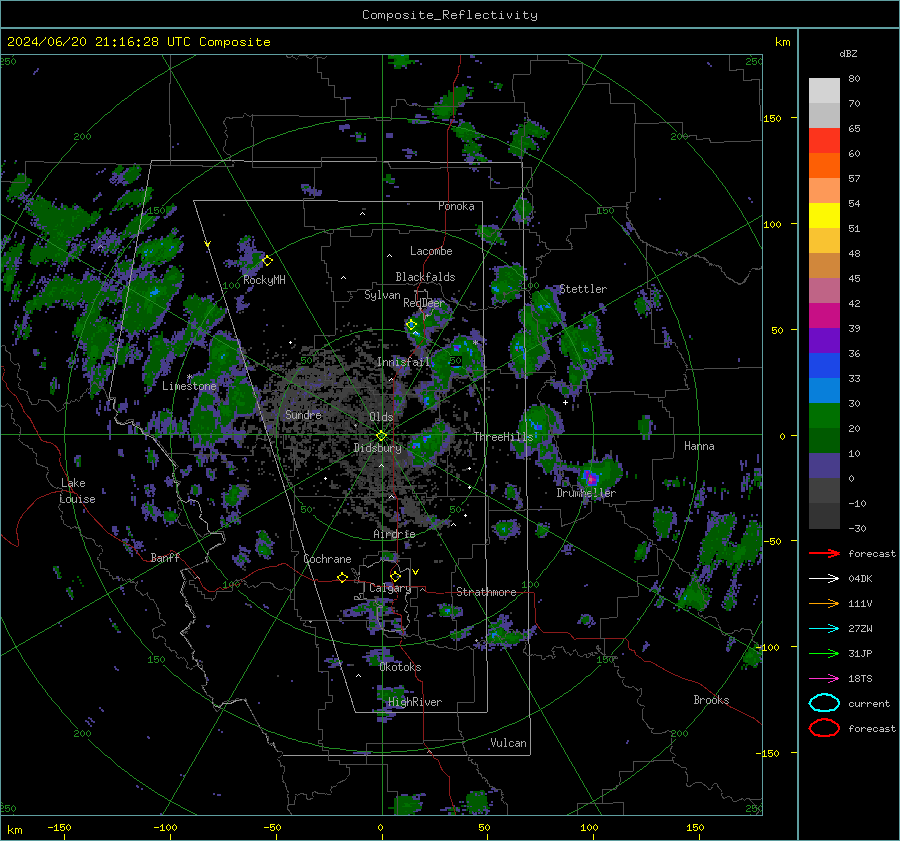Click the Composite_Reflectivity title
Image resolution: width=900 pixels, height=841 pixels.
pos(450,15)
